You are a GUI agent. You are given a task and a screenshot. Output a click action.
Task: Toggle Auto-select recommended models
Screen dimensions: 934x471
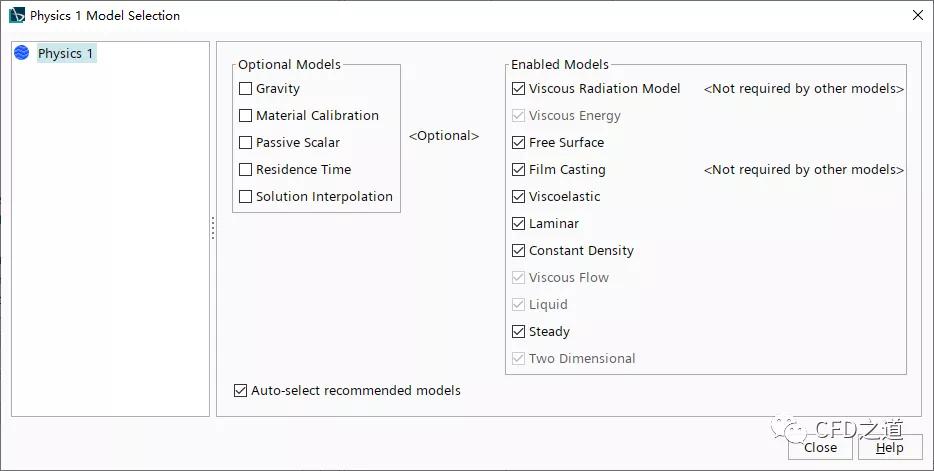coord(240,391)
